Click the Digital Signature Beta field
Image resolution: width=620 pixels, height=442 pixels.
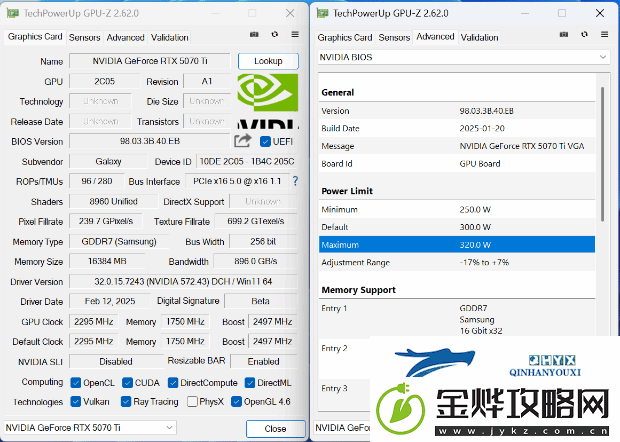261,301
